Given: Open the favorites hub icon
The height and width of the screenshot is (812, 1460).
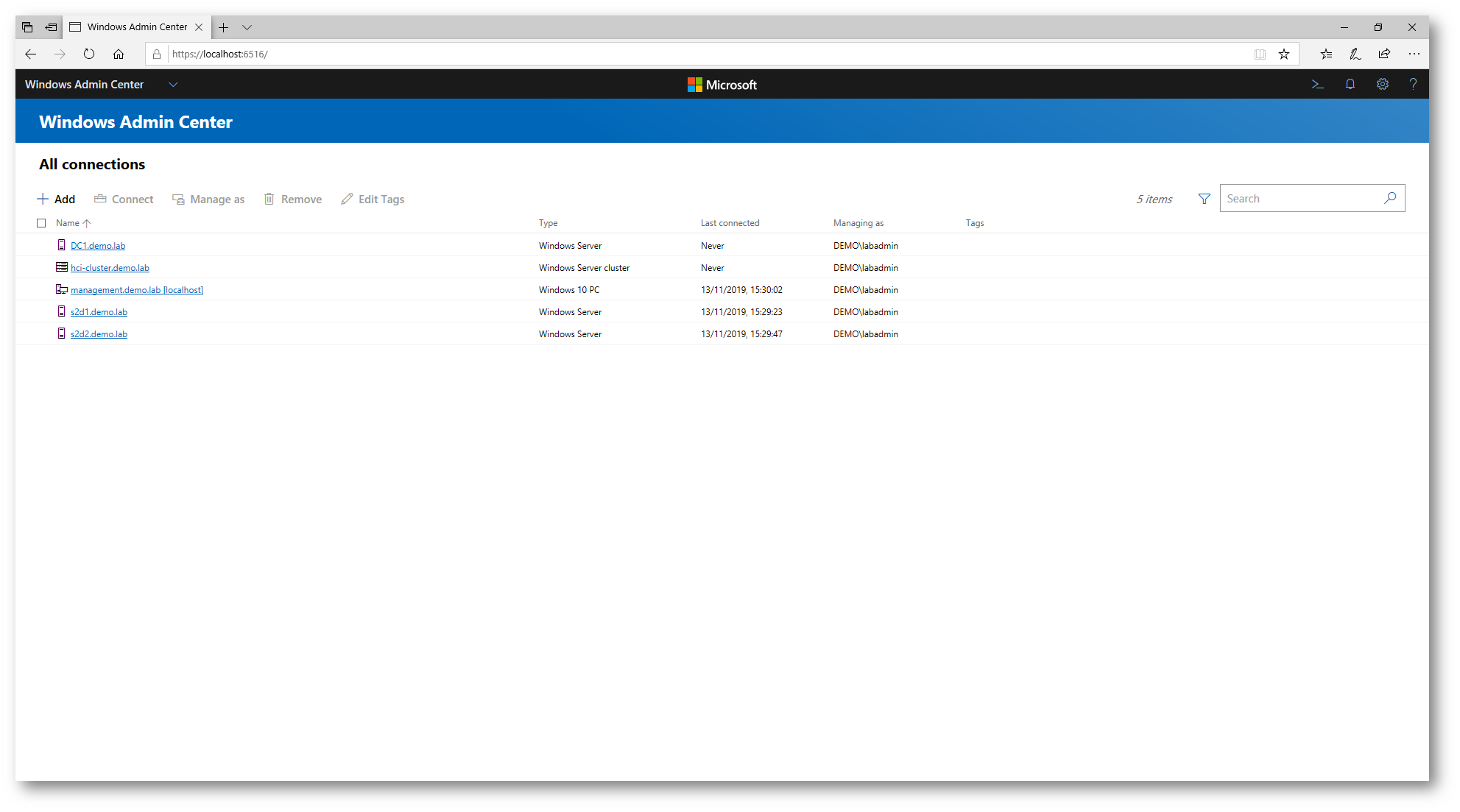Looking at the screenshot, I should [1326, 54].
